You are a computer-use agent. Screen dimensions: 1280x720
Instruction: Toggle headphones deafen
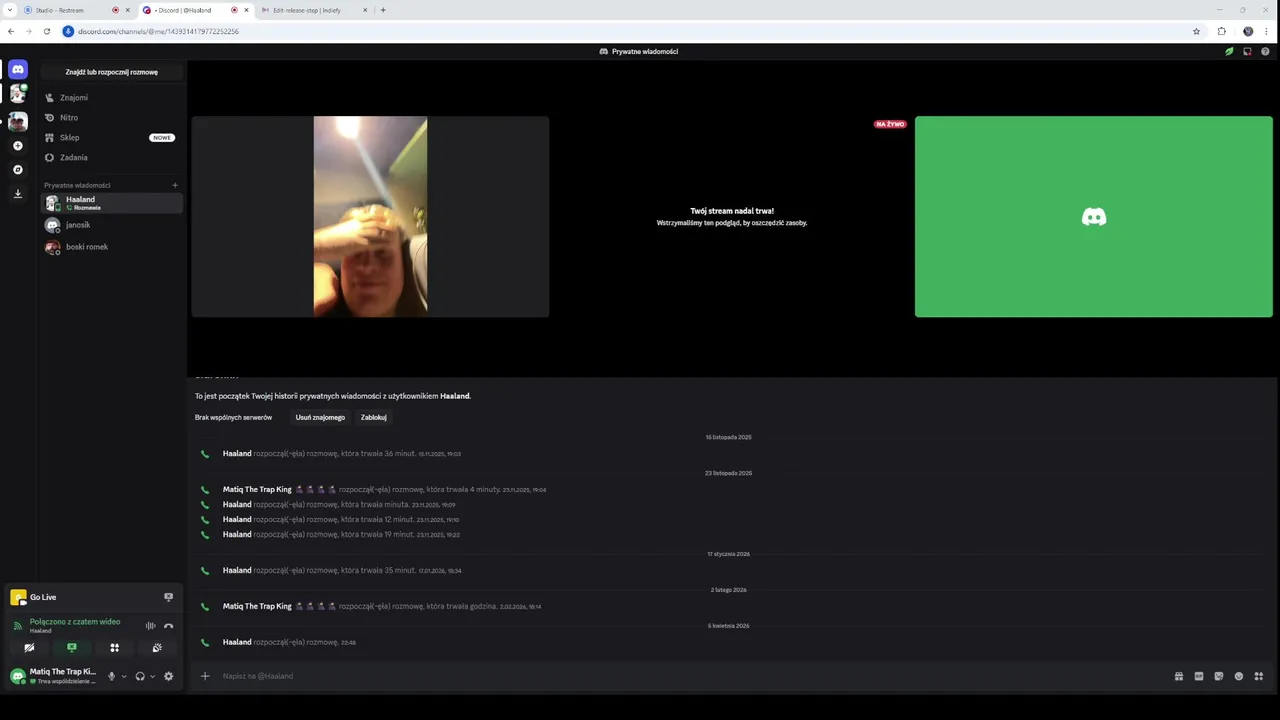click(x=140, y=676)
